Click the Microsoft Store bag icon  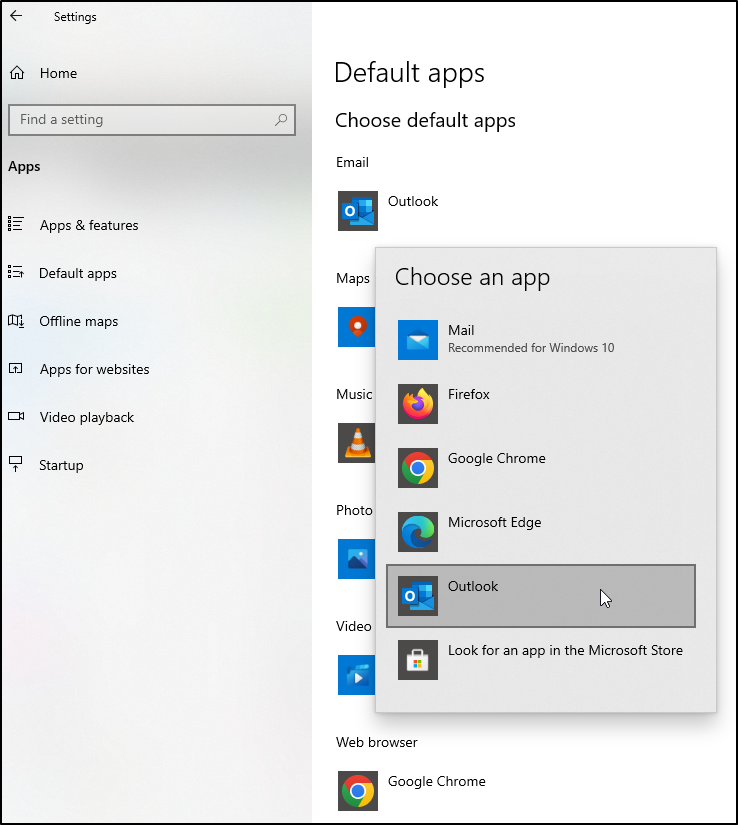pyautogui.click(x=418, y=660)
